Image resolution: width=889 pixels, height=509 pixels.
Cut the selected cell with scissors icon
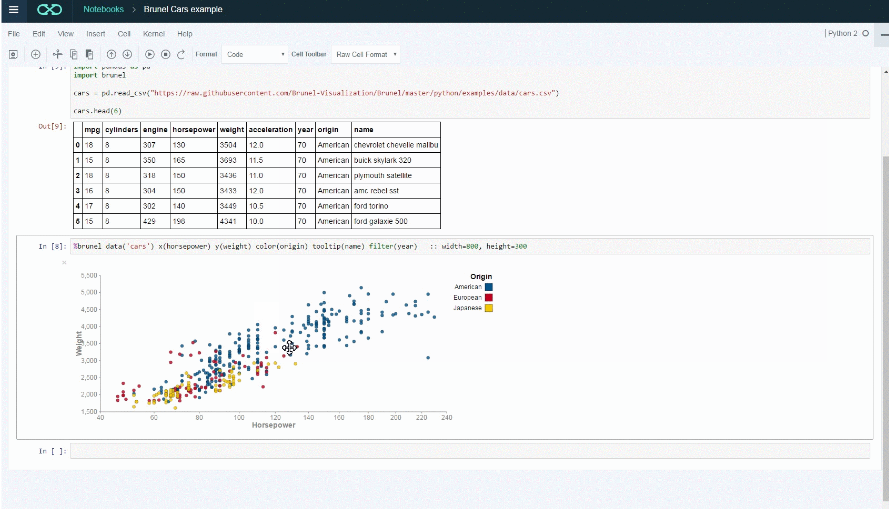tap(58, 54)
